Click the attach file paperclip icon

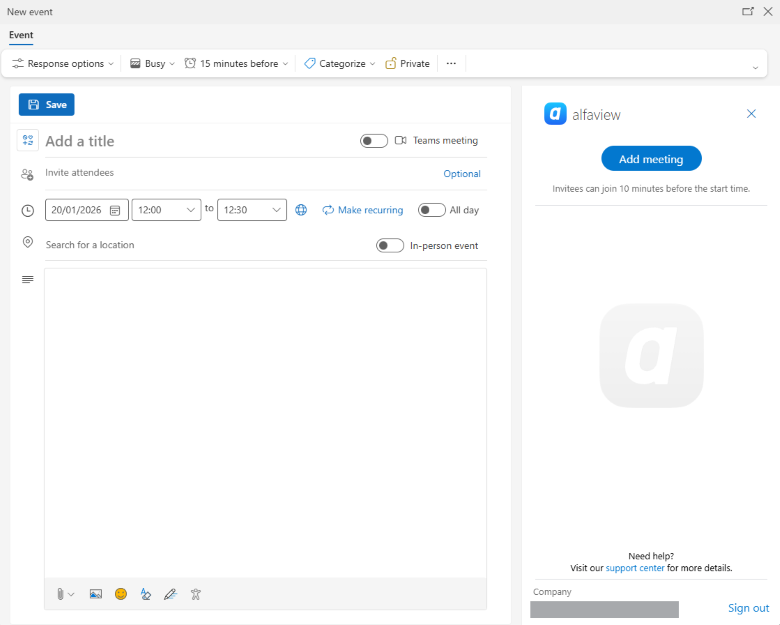tap(61, 594)
